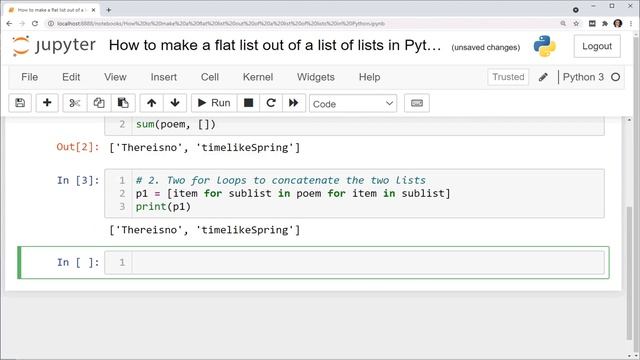Open the browser extensions puzzle icon
Screen dimensions: 640x360
605,24
